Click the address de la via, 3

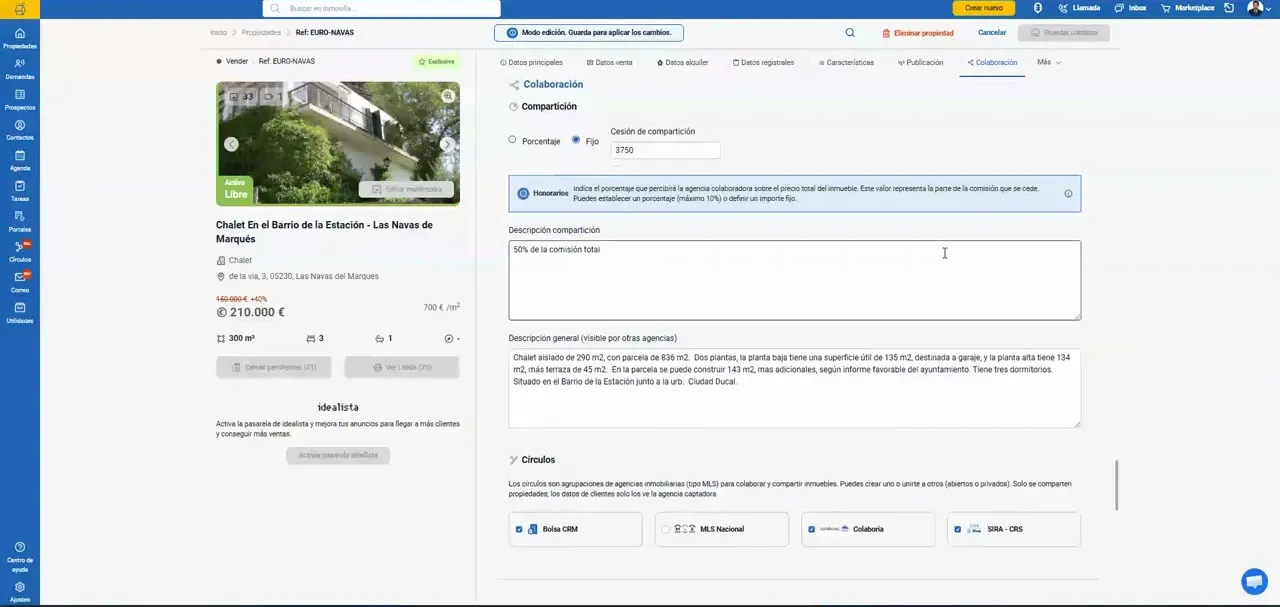point(303,276)
